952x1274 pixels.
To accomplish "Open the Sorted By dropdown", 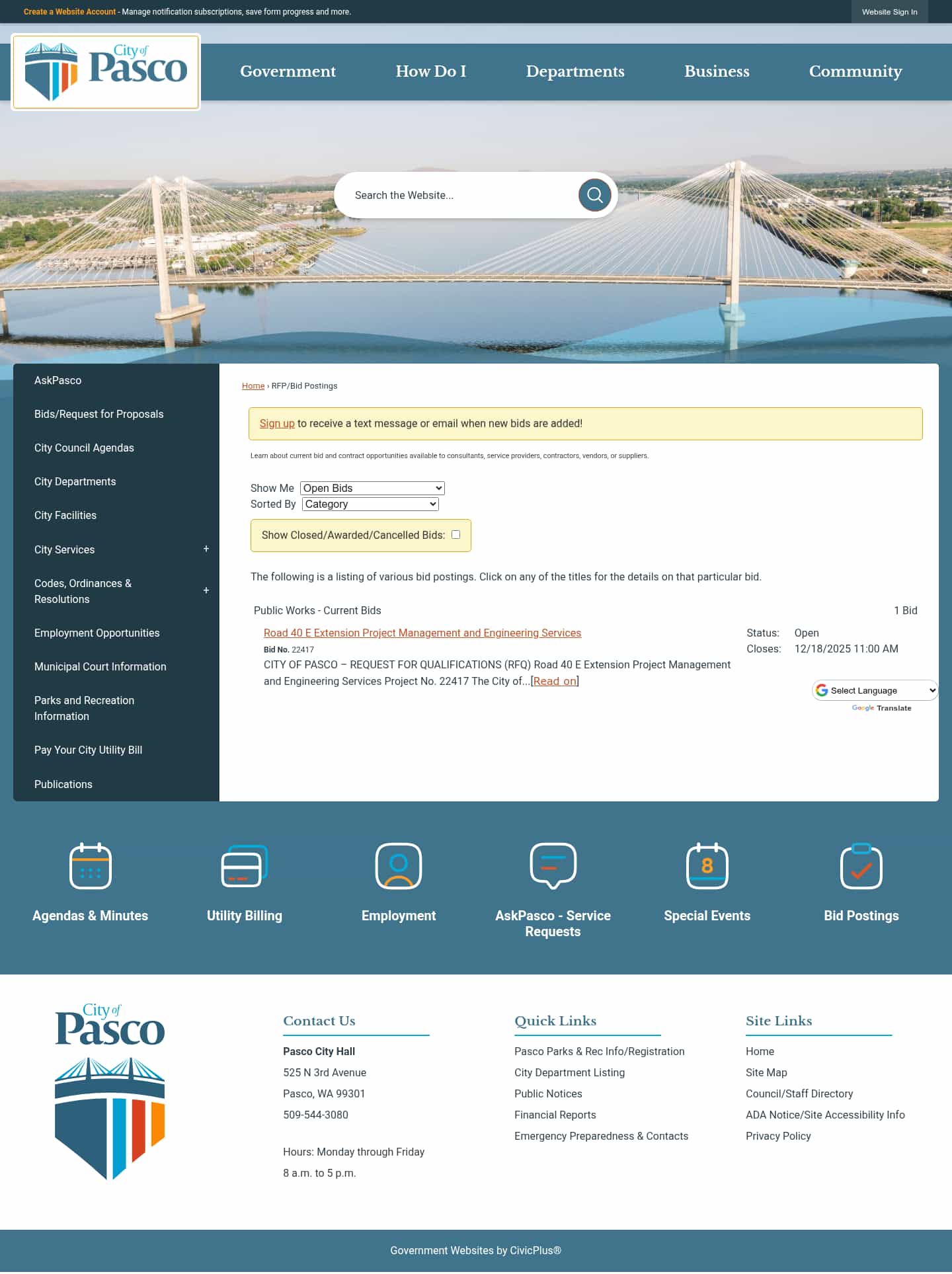I will coord(370,504).
